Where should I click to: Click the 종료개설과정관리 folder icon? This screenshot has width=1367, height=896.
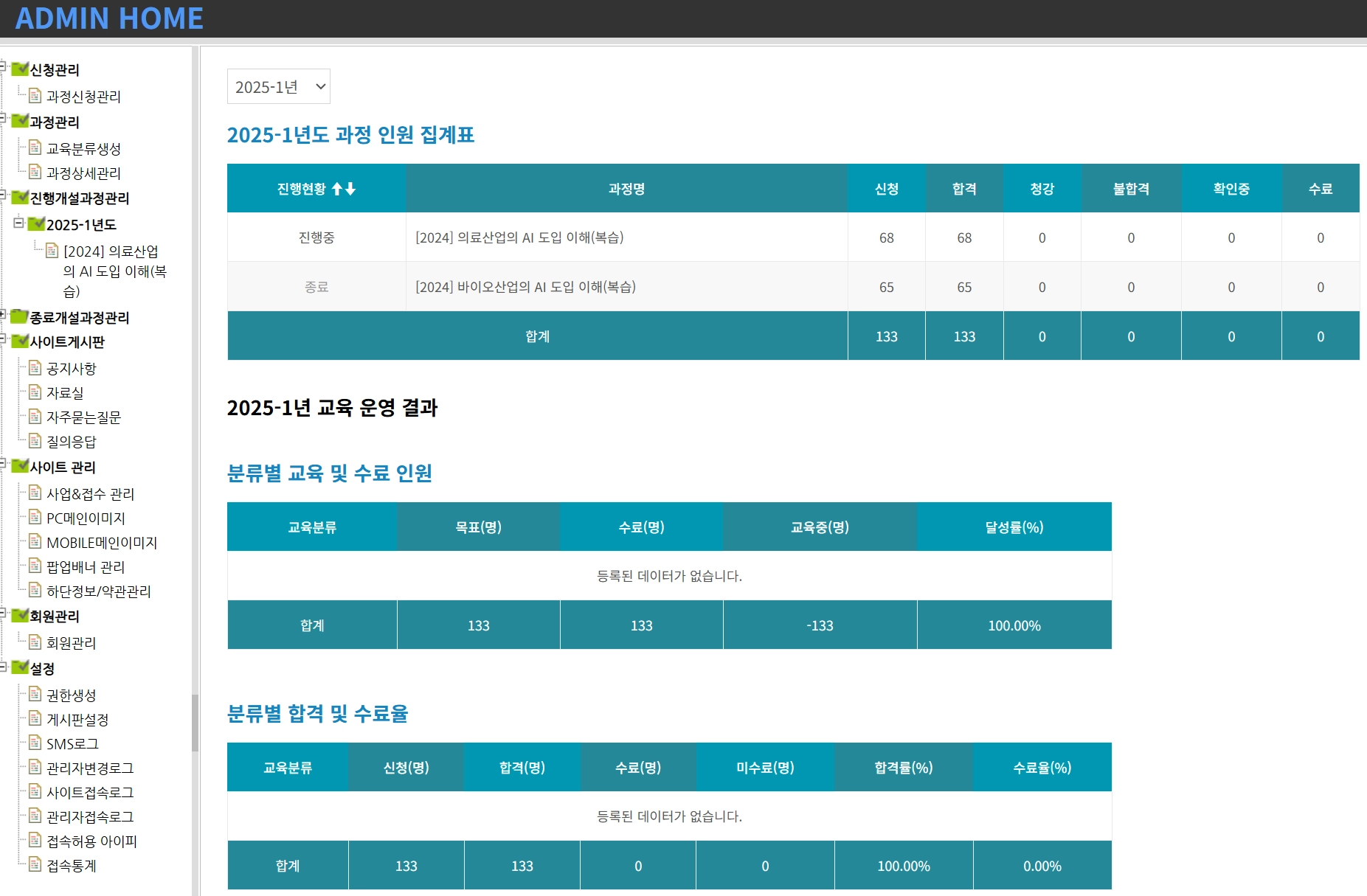(x=20, y=317)
